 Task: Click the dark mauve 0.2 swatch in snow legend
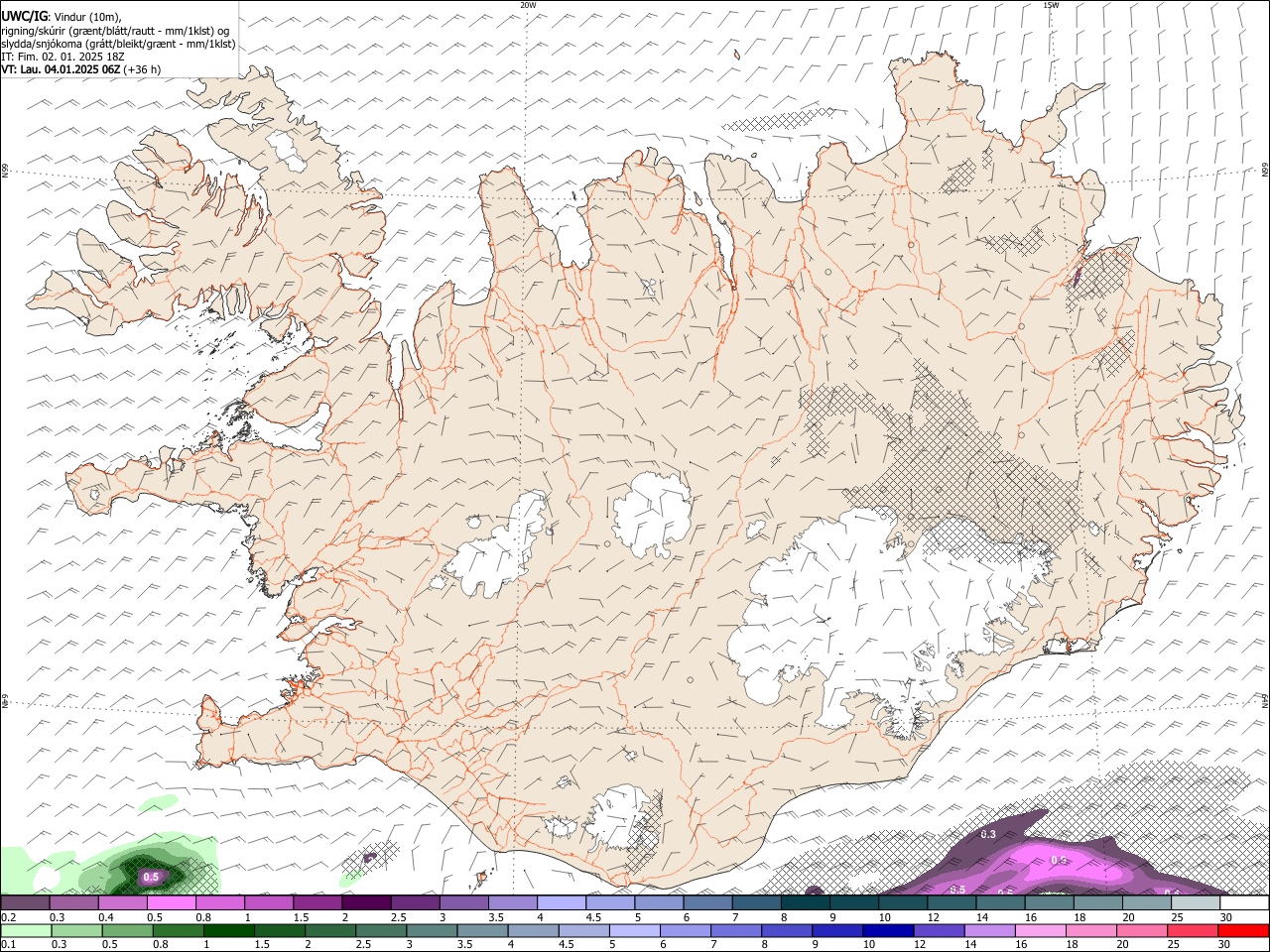(26, 903)
